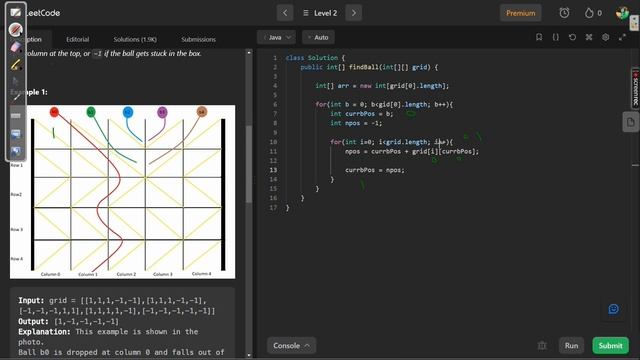
Task: Click the Example 1 ball diagram image
Action: click(x=122, y=192)
